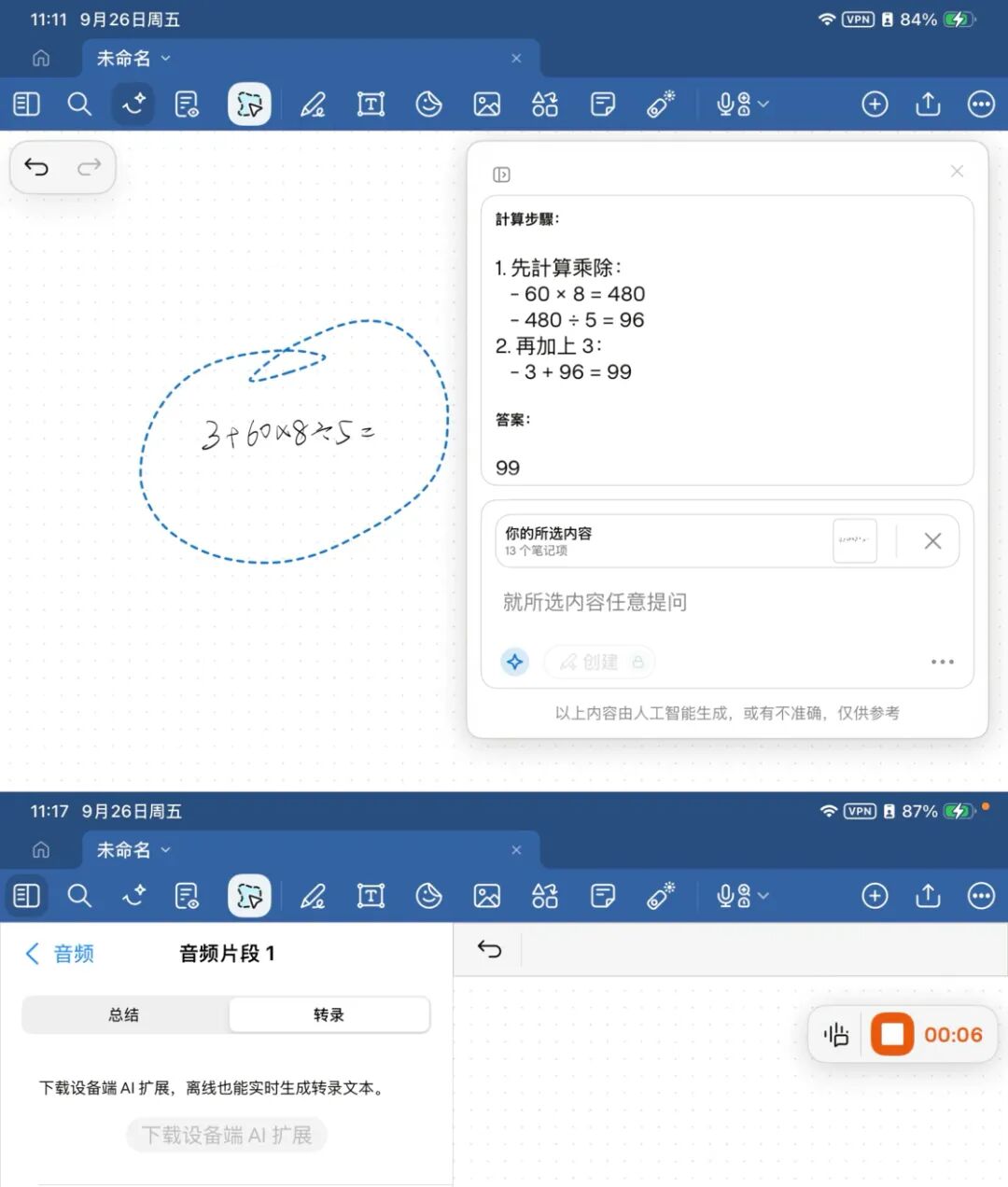The image size is (1008, 1187).
Task: Open the home icon in the 11:11 screenshot
Action: point(41,58)
